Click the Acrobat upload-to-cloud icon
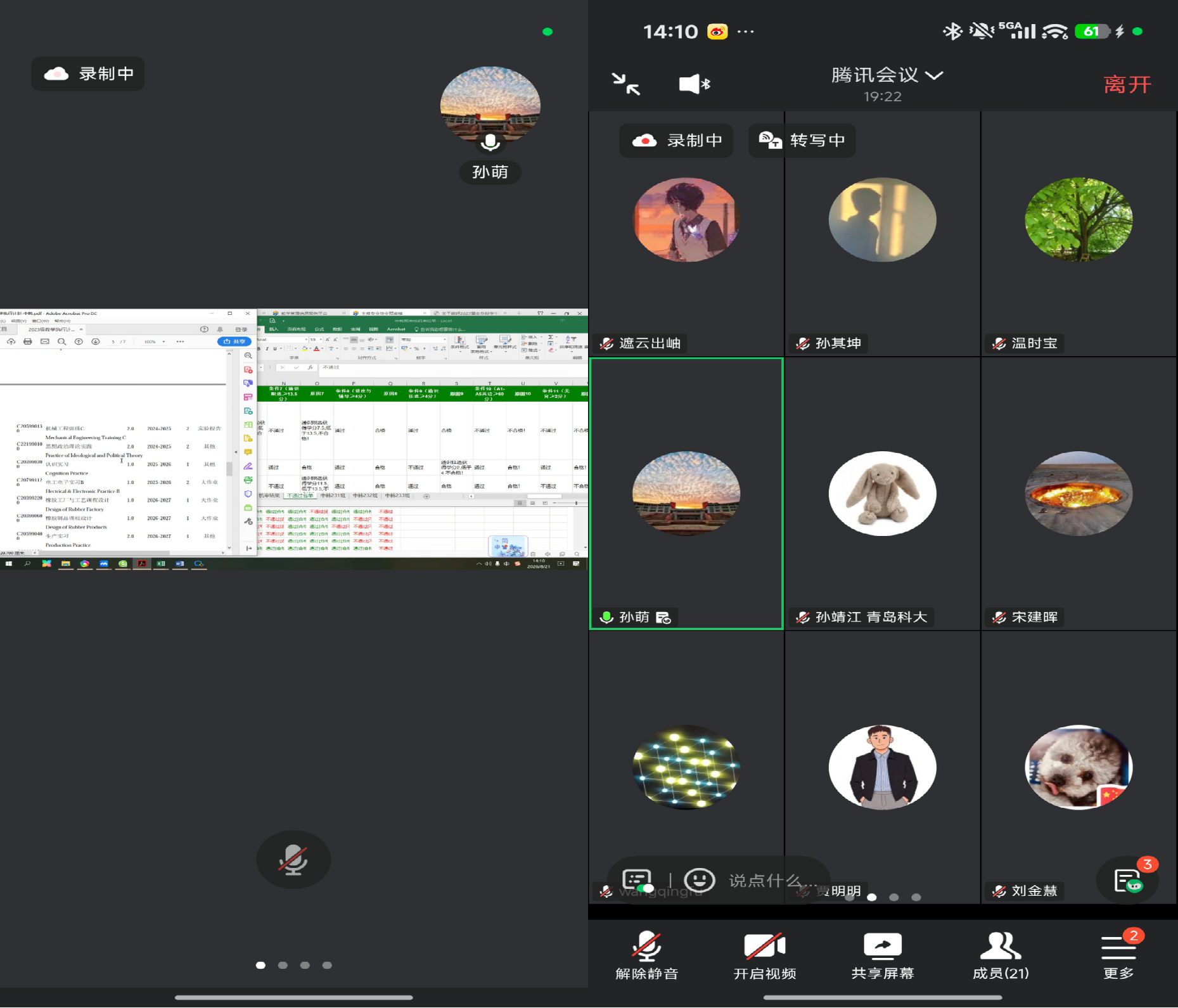Viewport: 1178px width, 1008px height. point(11,341)
